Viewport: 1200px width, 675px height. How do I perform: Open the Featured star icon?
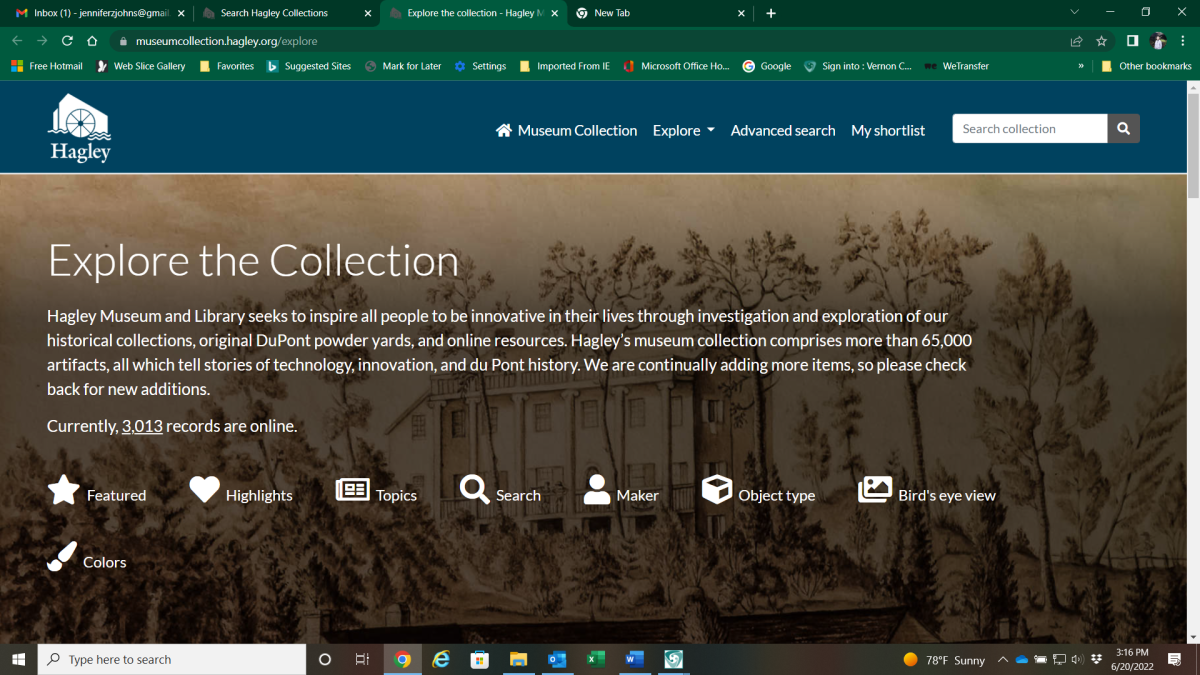[64, 491]
